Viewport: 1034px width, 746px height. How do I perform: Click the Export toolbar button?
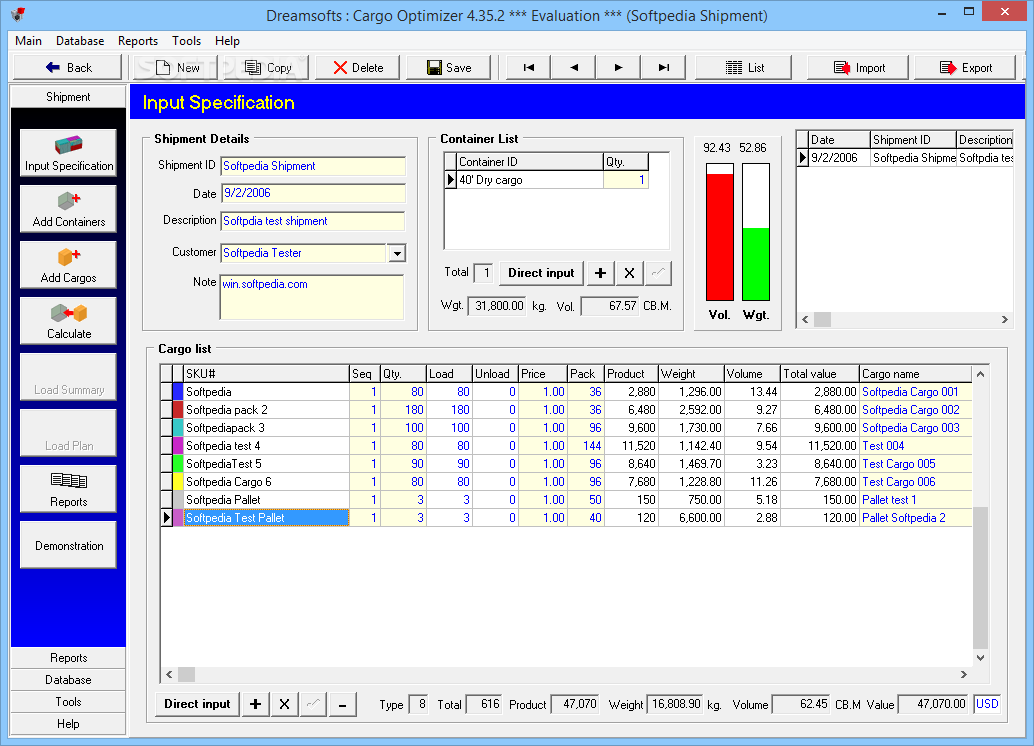tap(966, 67)
